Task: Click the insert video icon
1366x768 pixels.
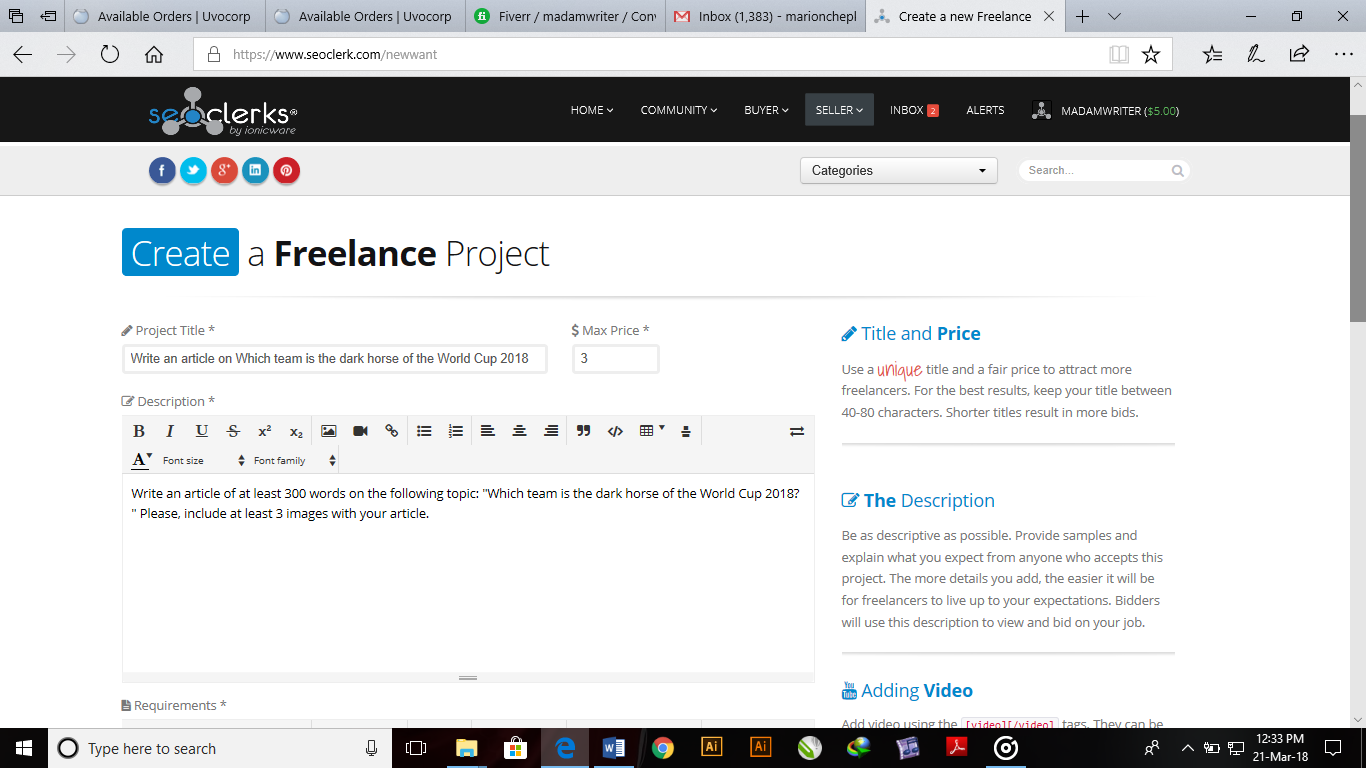Action: click(360, 431)
